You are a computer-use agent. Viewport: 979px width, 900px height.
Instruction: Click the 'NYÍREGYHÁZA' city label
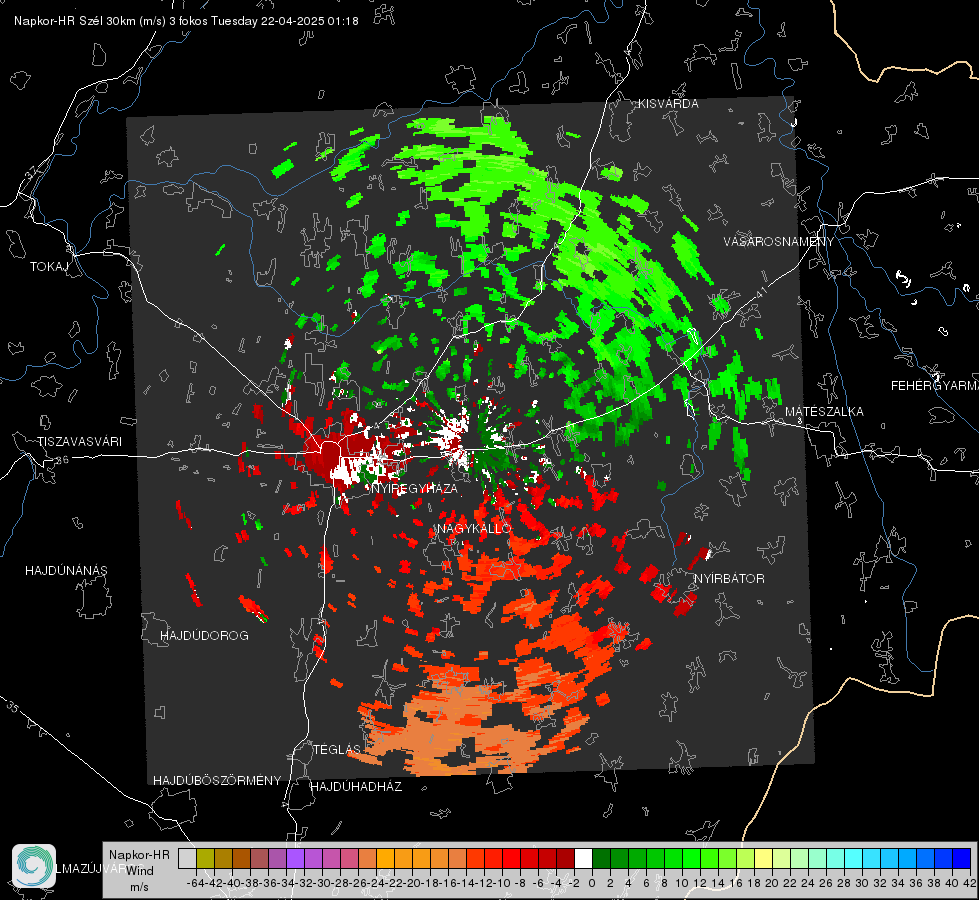tap(414, 488)
